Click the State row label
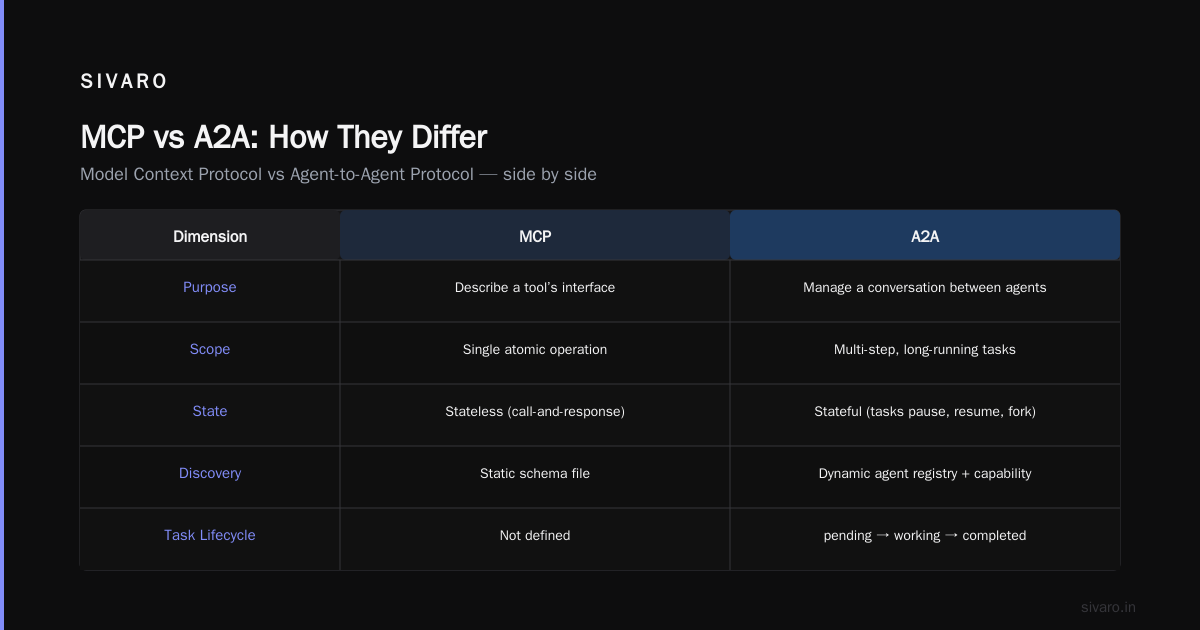Viewport: 1200px width, 630px height. coord(210,411)
